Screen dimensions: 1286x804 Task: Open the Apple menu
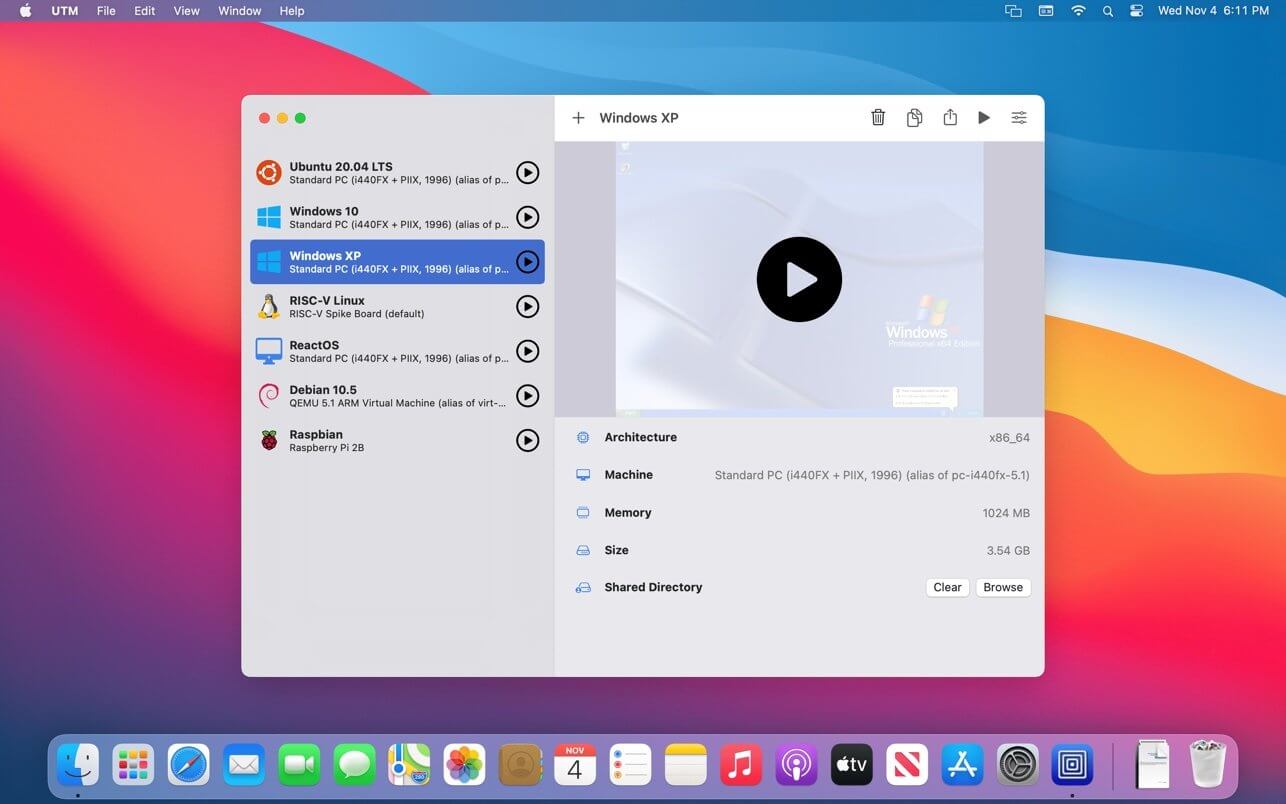coord(26,11)
